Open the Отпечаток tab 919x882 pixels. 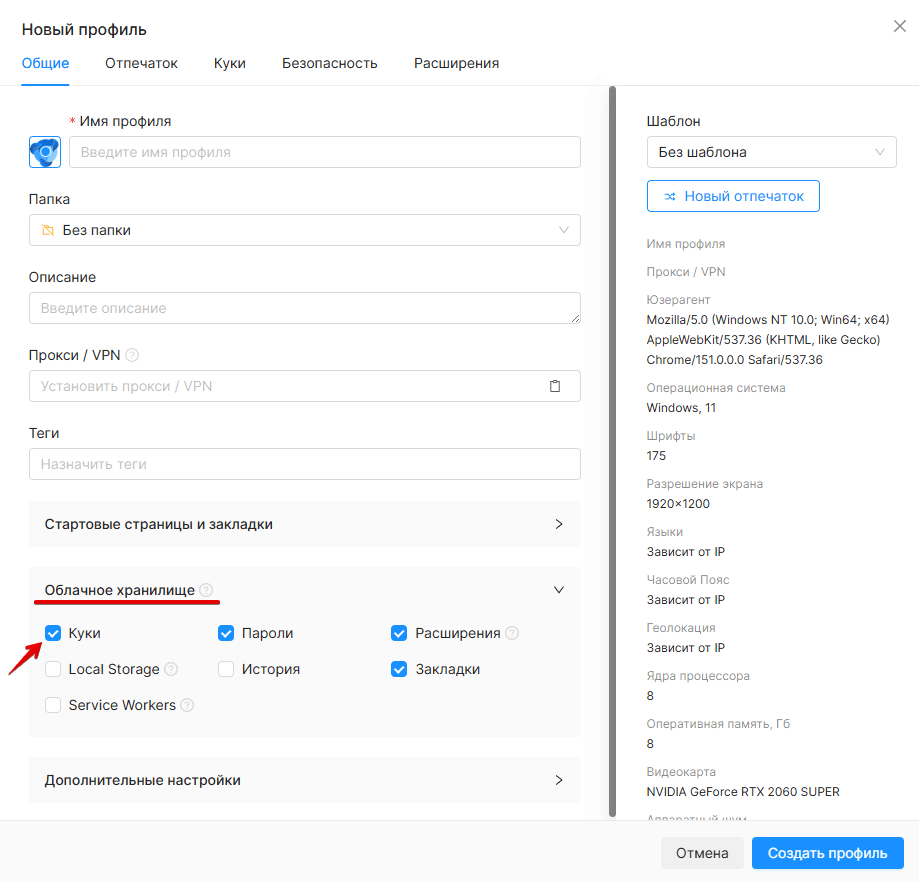click(141, 63)
